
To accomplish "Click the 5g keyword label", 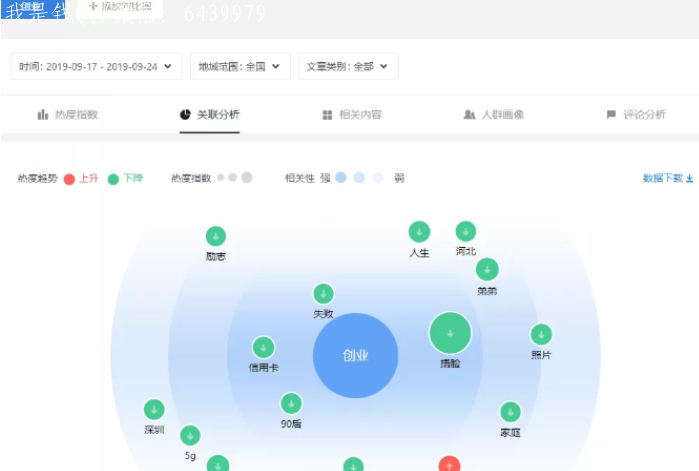I will [190, 456].
